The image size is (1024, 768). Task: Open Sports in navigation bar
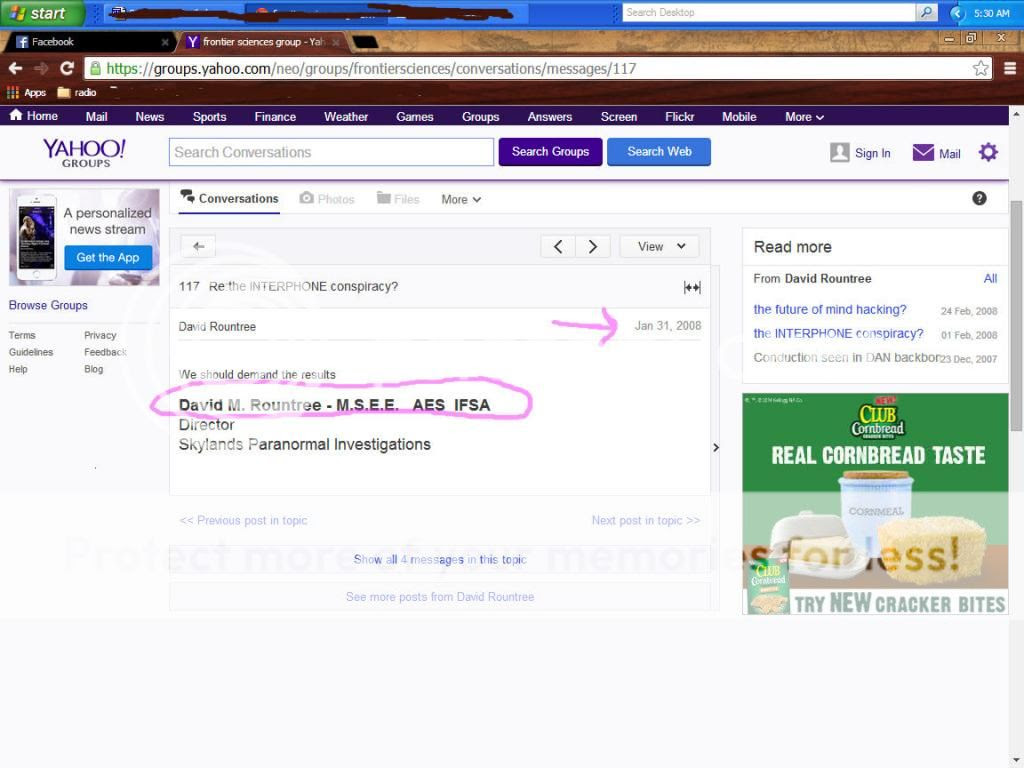pyautogui.click(x=209, y=117)
